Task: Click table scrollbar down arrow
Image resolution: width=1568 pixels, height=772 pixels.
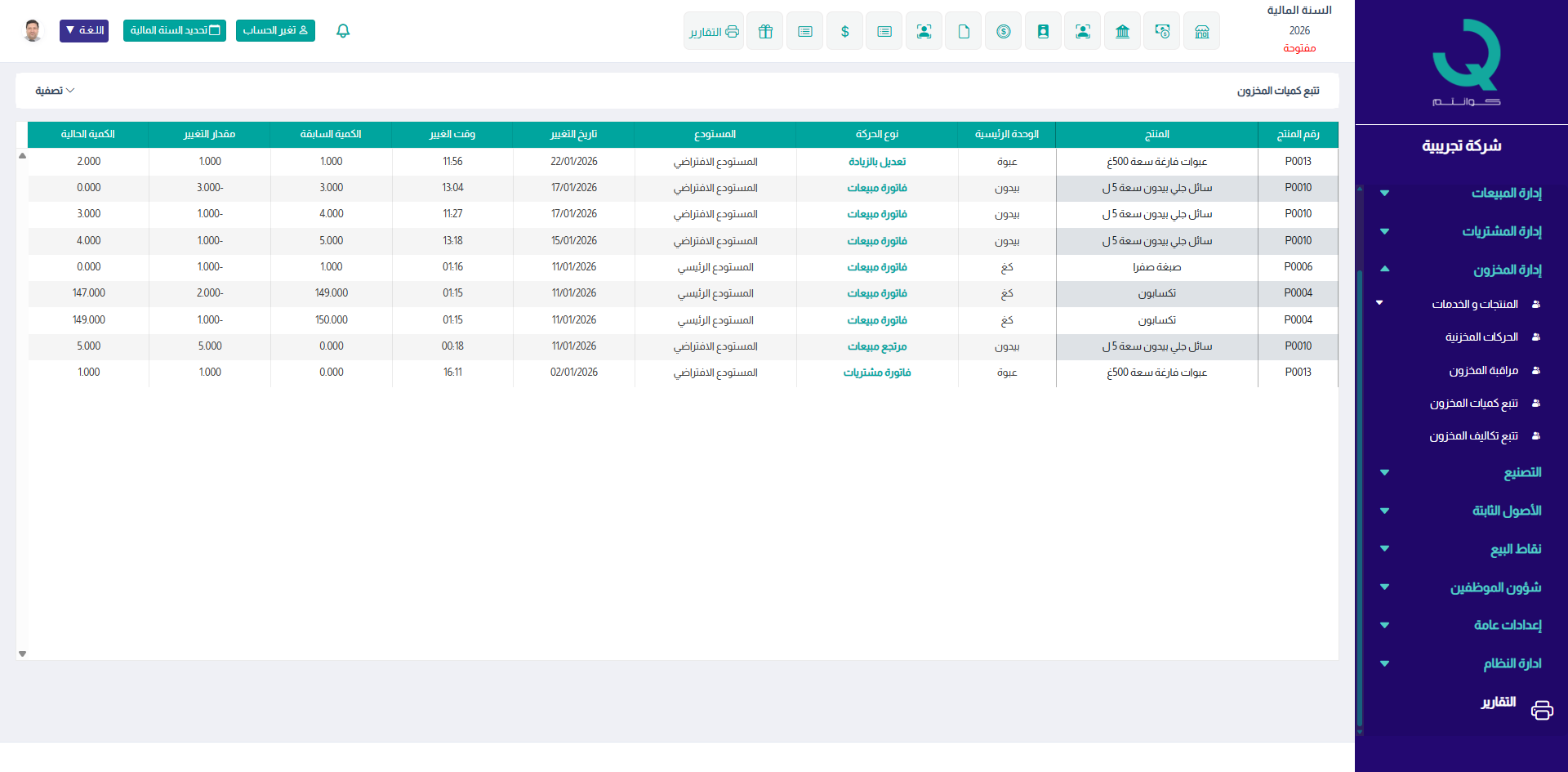Action: [x=22, y=654]
